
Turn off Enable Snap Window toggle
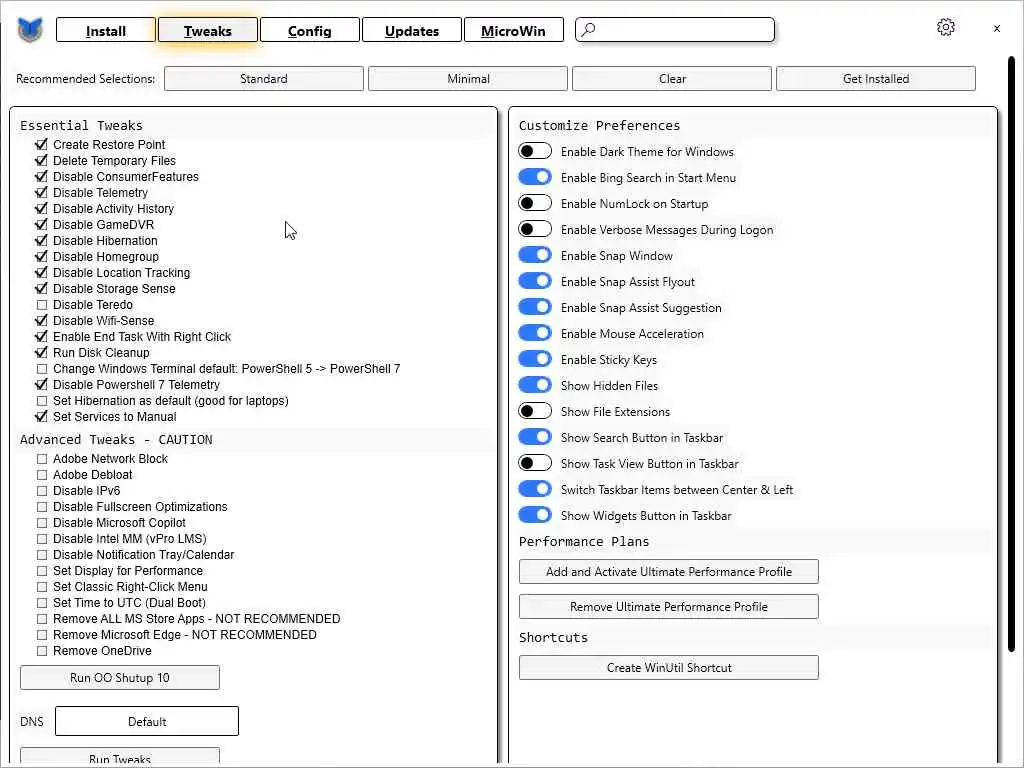pos(535,255)
